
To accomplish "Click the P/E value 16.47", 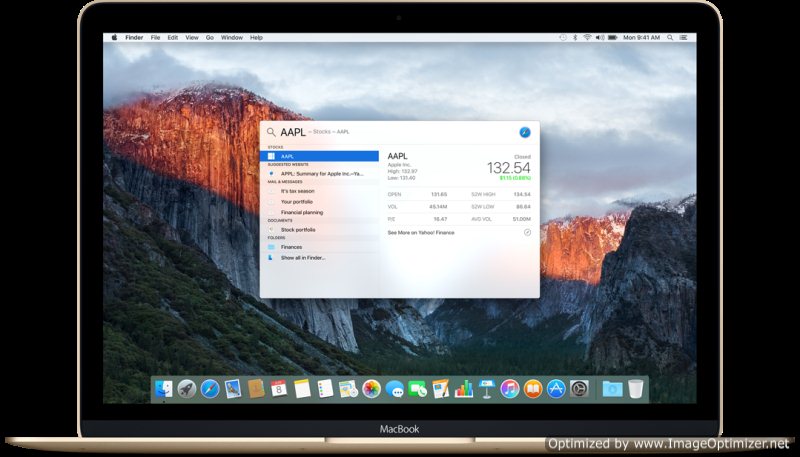I will coord(440,219).
